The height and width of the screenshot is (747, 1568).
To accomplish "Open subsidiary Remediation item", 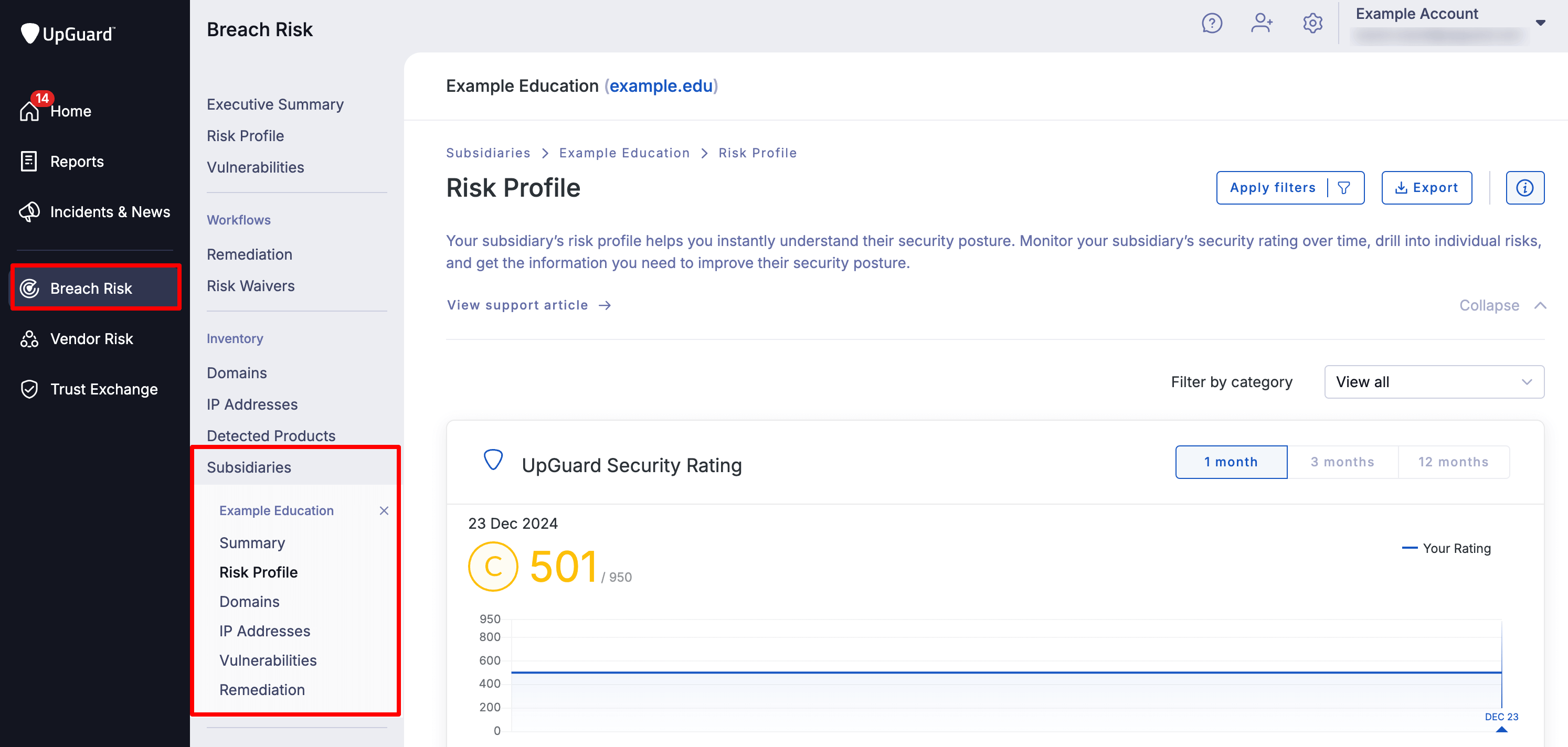I will 262,690.
